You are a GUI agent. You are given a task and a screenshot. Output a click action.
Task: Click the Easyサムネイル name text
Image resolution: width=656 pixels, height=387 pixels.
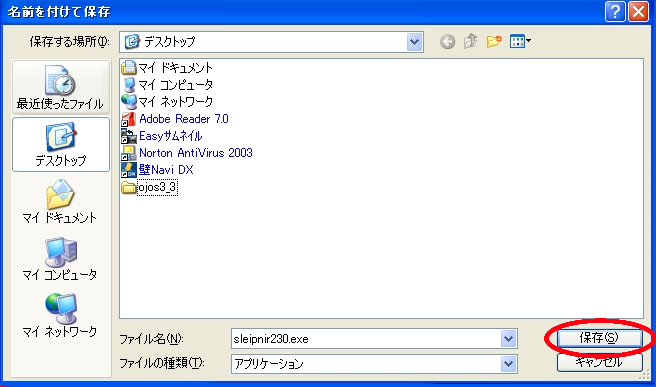[x=171, y=136]
